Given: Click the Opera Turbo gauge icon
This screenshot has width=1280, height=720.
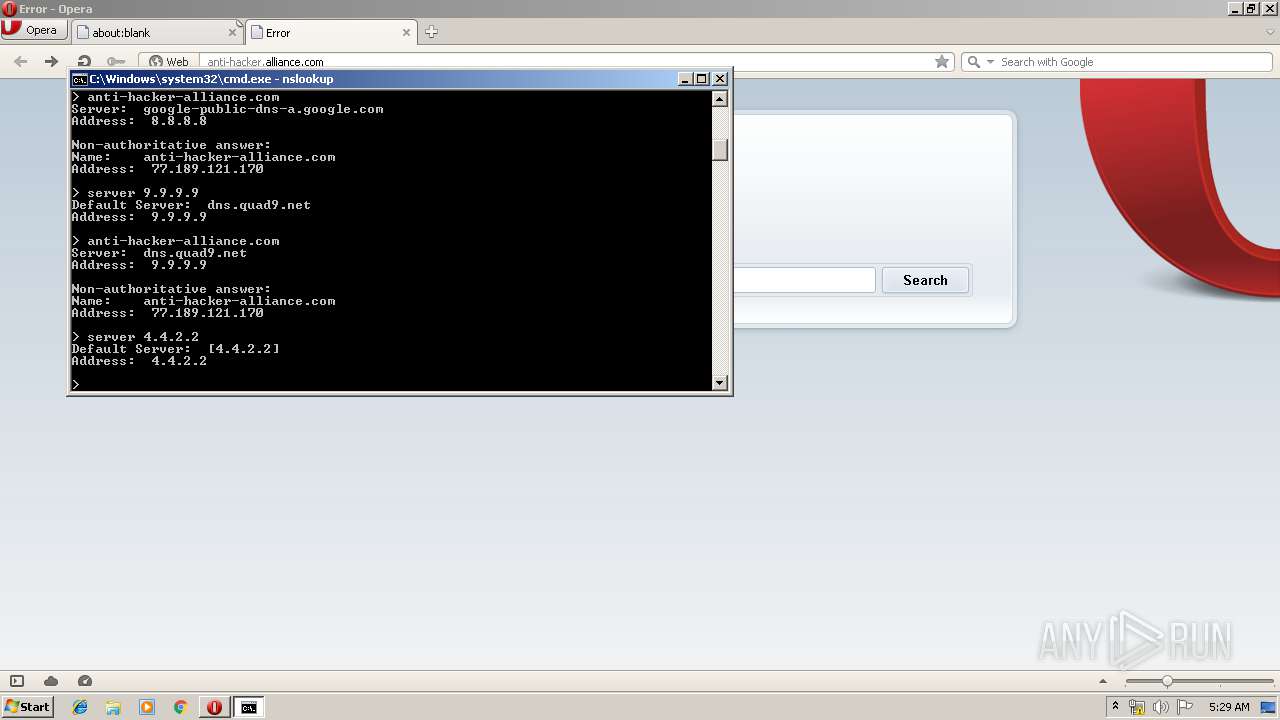Looking at the screenshot, I should tap(85, 681).
